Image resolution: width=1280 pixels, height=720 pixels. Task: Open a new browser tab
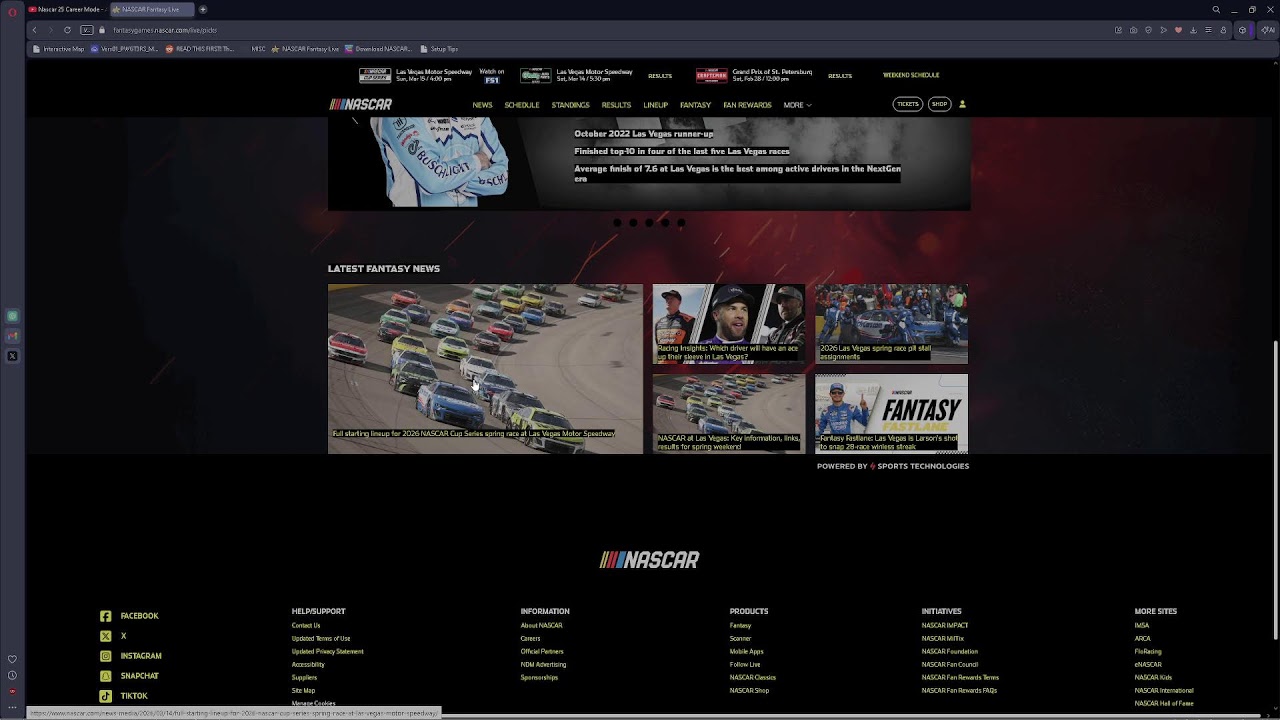coord(202,9)
